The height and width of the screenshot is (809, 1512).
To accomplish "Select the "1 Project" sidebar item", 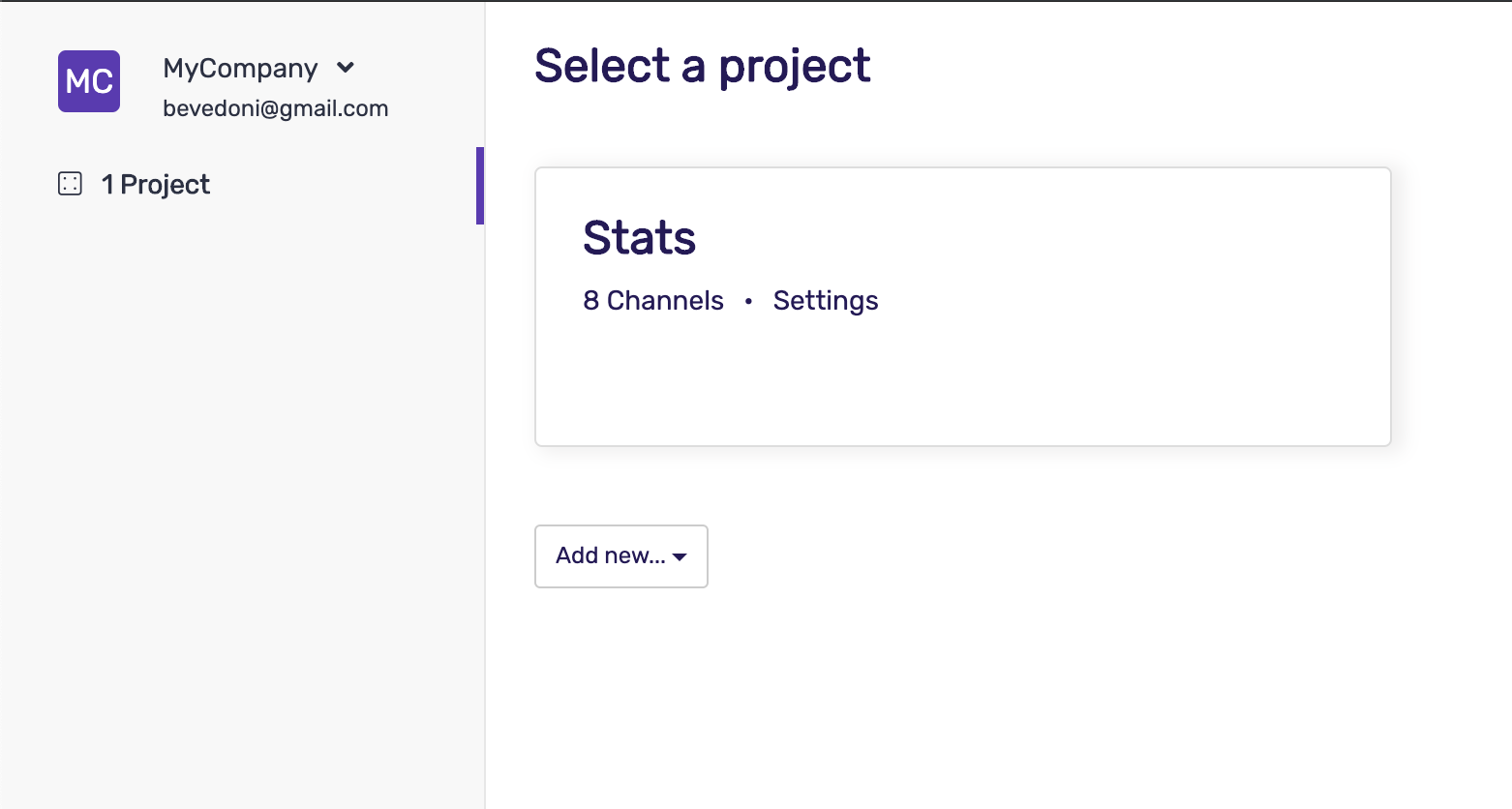I will [156, 184].
